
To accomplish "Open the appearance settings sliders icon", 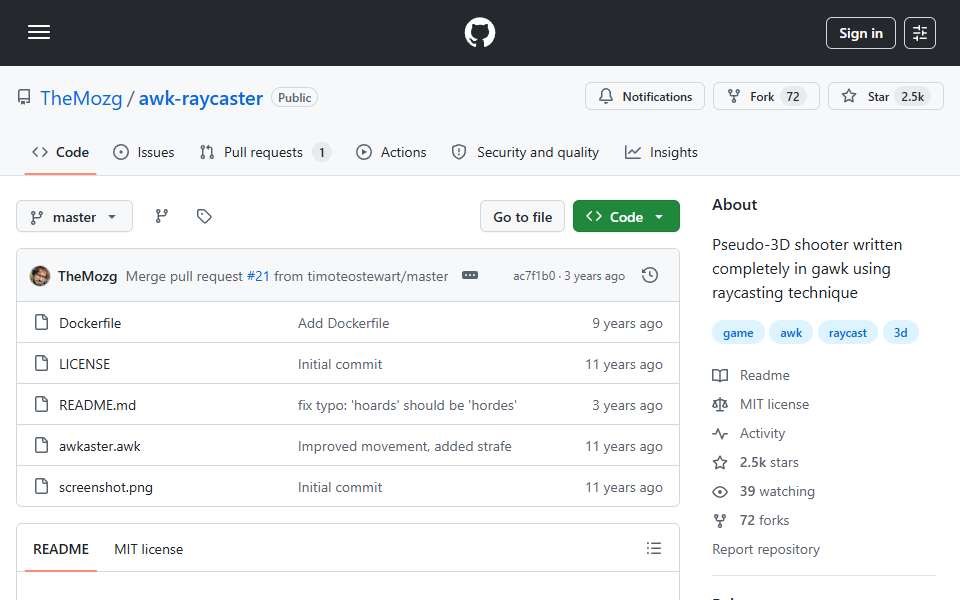I will pyautogui.click(x=920, y=33).
